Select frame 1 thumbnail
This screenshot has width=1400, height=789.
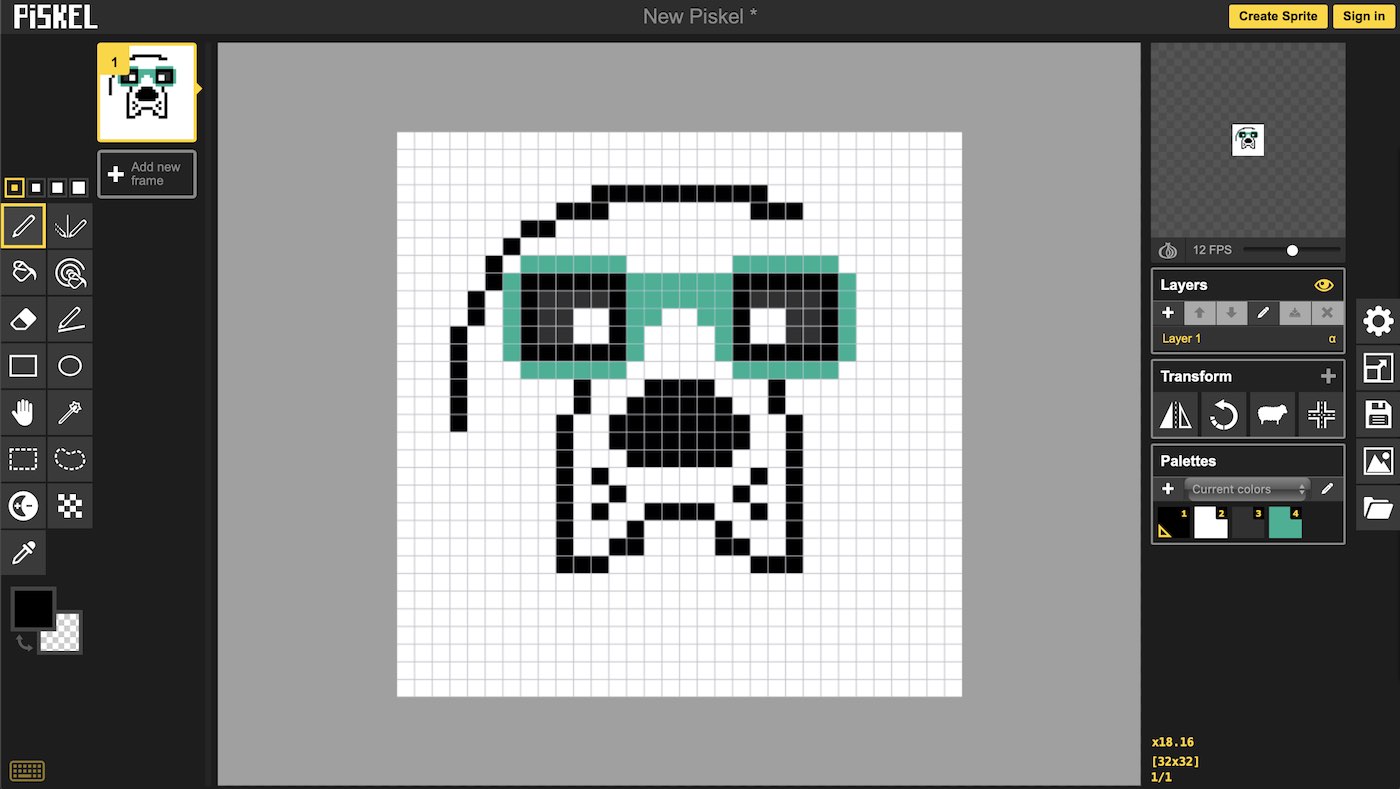[x=147, y=92]
